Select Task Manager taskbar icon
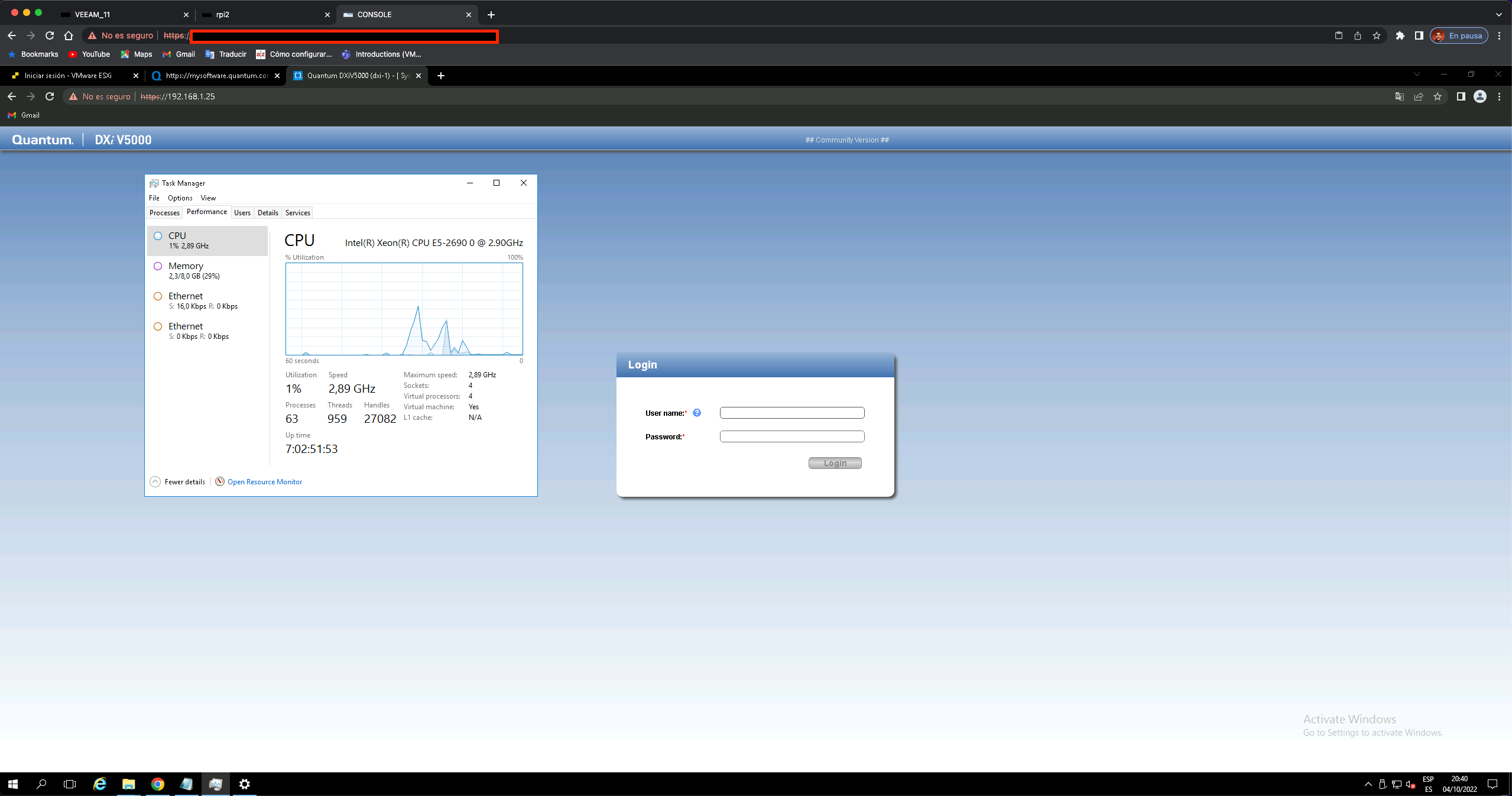This screenshot has height=796, width=1512. pyautogui.click(x=216, y=784)
